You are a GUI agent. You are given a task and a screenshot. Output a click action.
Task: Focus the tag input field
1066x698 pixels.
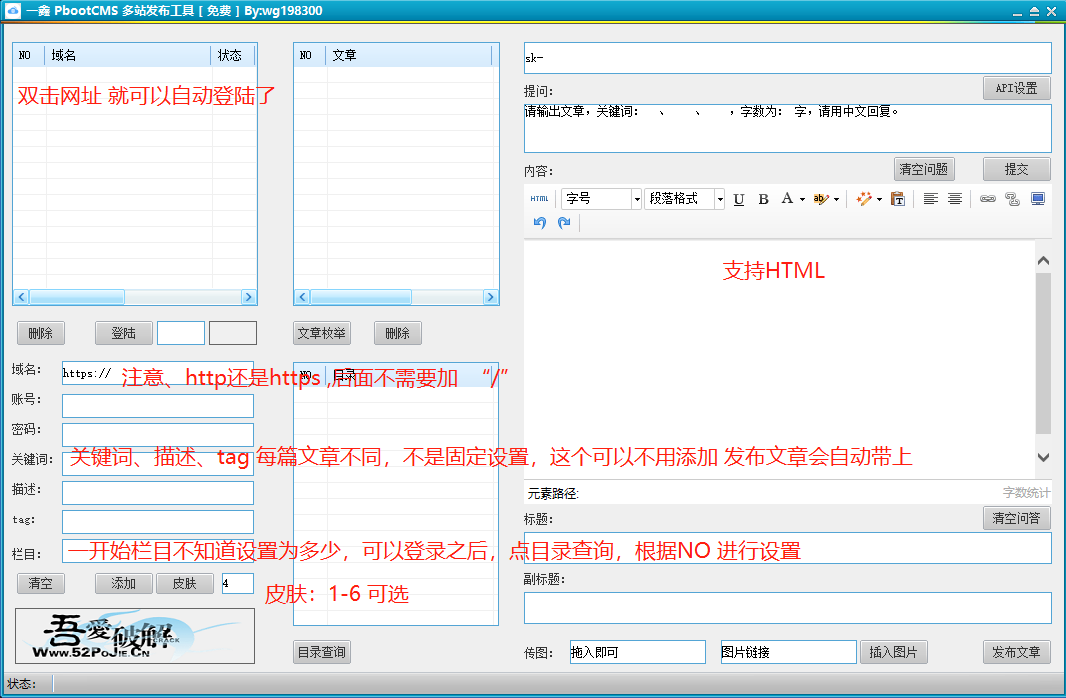pyautogui.click(x=158, y=522)
